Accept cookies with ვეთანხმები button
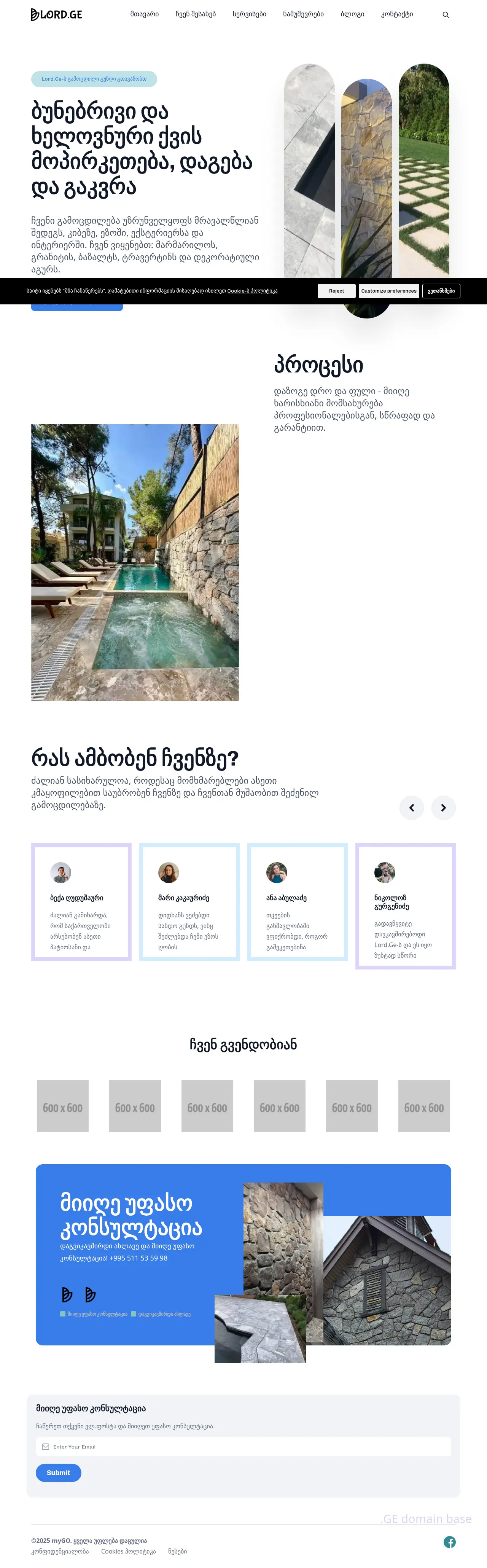487x1568 pixels. tap(441, 291)
